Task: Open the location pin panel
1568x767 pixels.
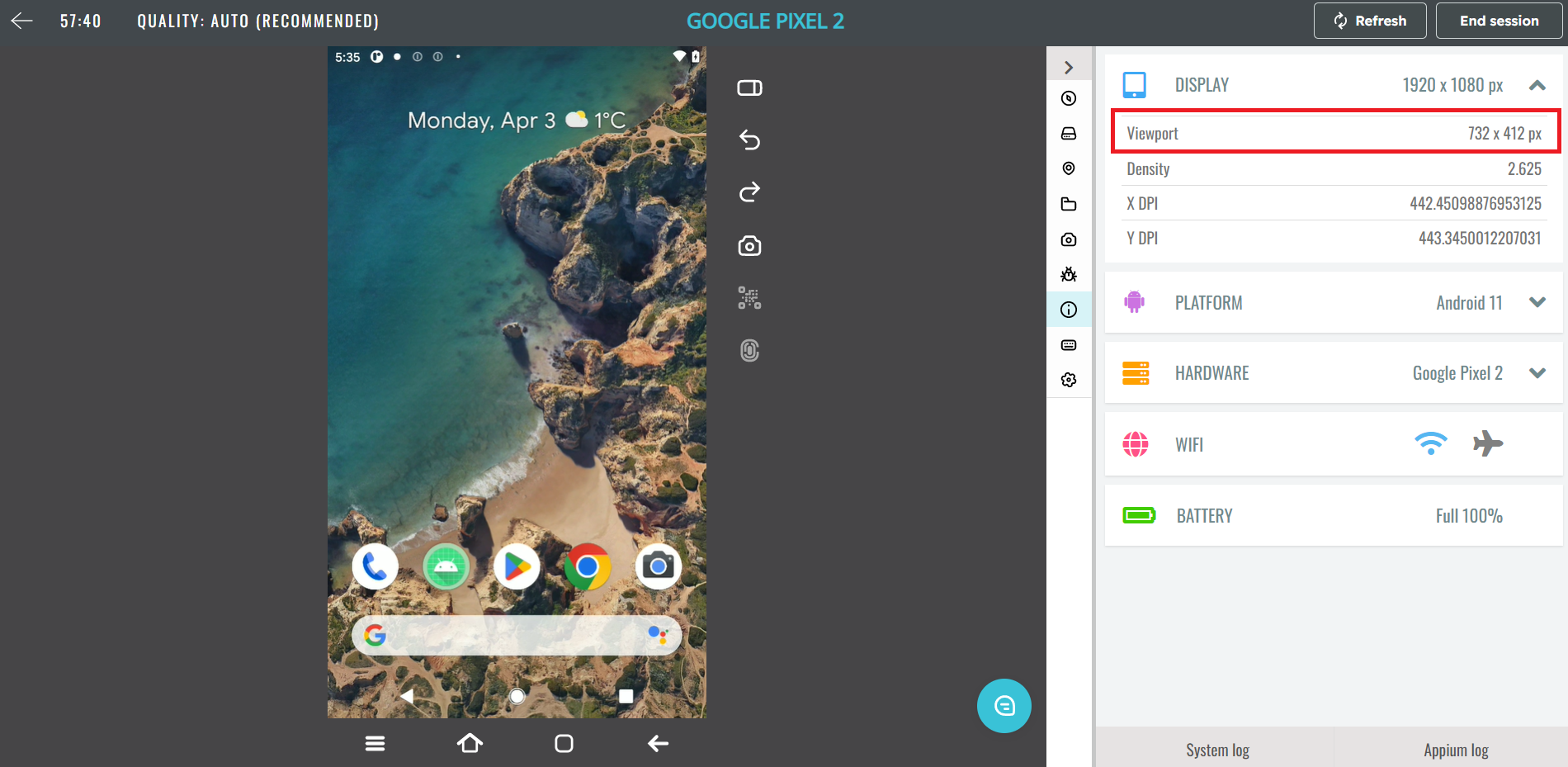Action: tap(1069, 168)
